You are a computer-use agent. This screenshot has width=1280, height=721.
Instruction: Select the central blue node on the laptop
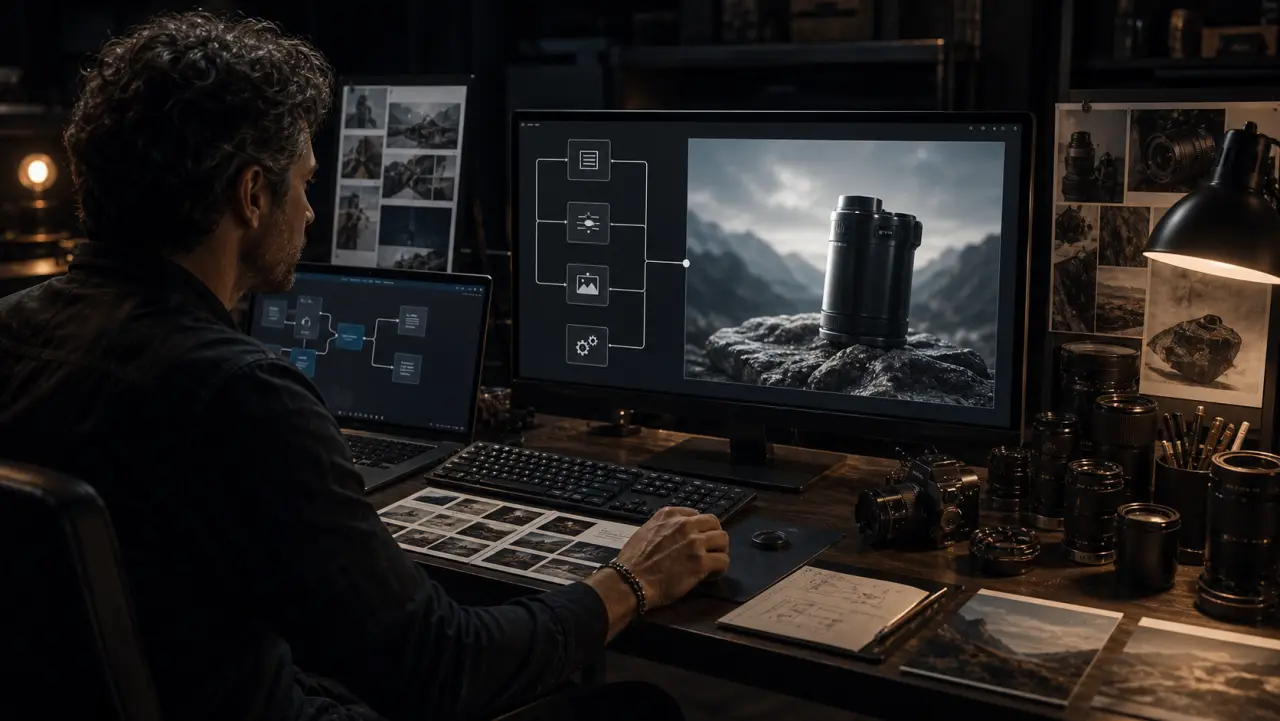coord(350,336)
